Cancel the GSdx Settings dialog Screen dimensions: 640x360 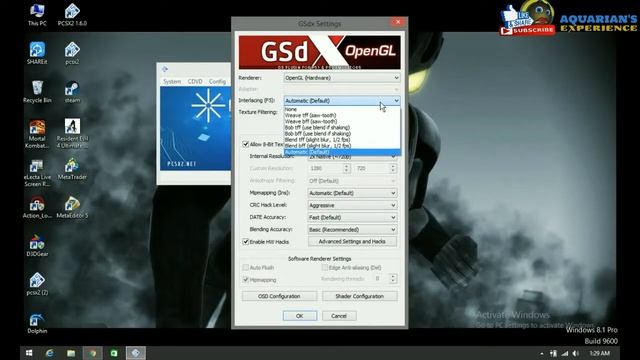click(339, 316)
